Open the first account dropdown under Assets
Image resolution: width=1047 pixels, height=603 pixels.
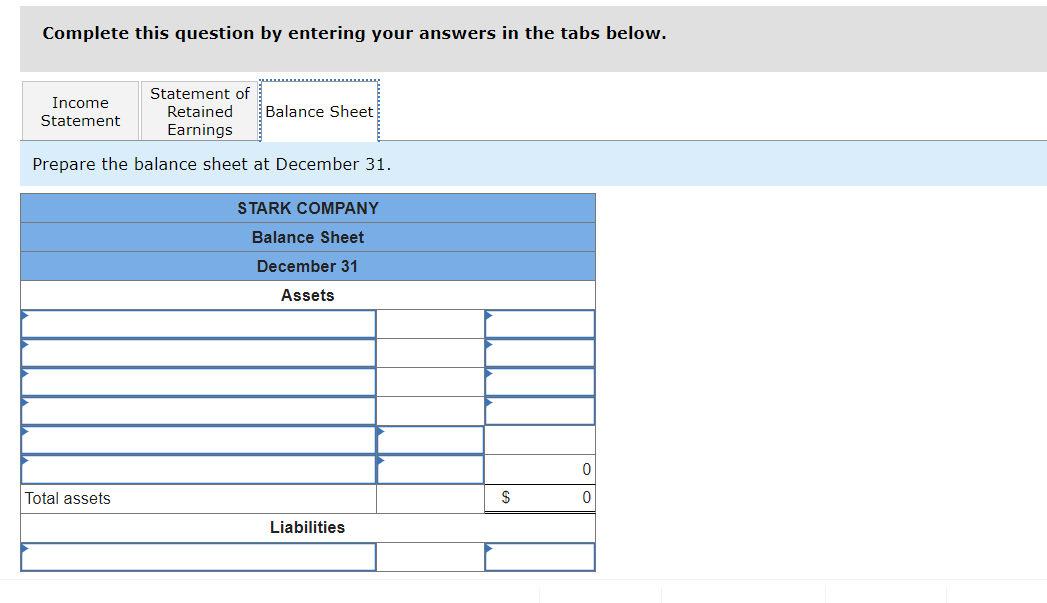tap(197, 323)
